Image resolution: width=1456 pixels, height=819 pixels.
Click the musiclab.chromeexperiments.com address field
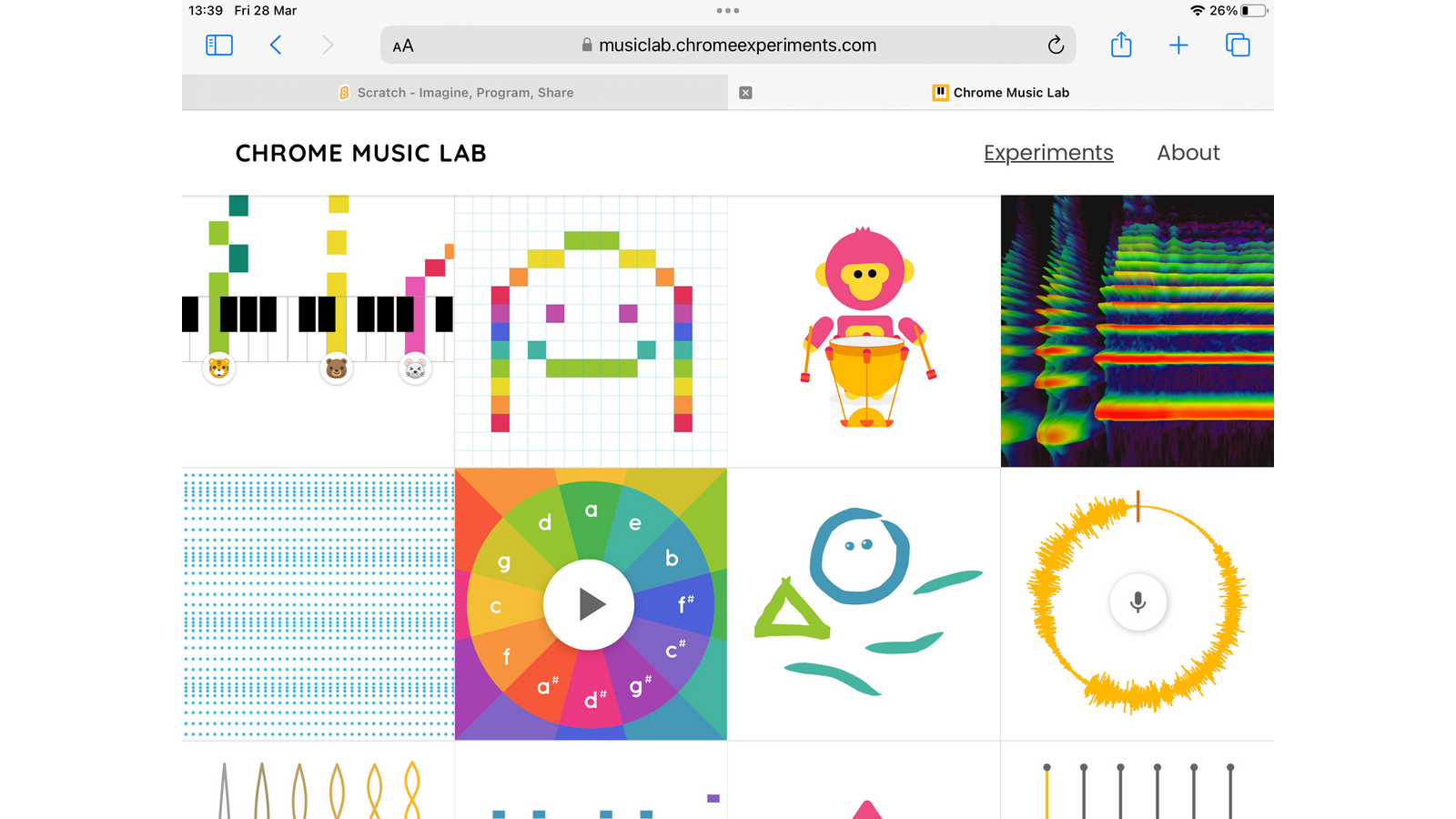point(728,45)
